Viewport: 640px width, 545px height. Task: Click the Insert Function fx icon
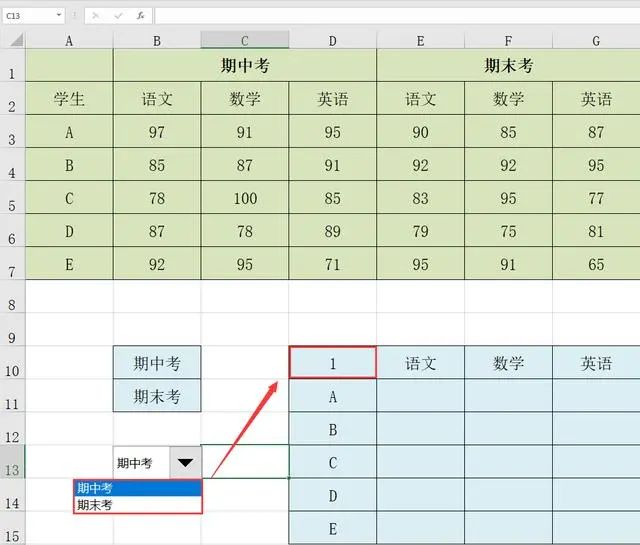[140, 16]
